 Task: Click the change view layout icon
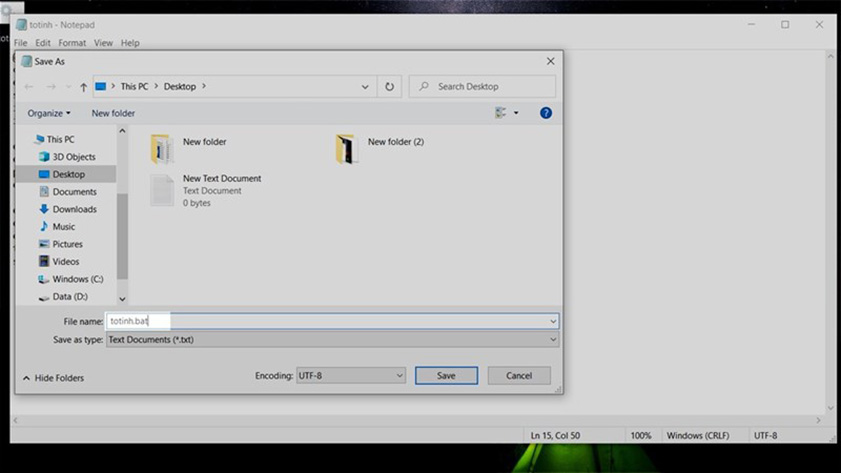point(501,113)
